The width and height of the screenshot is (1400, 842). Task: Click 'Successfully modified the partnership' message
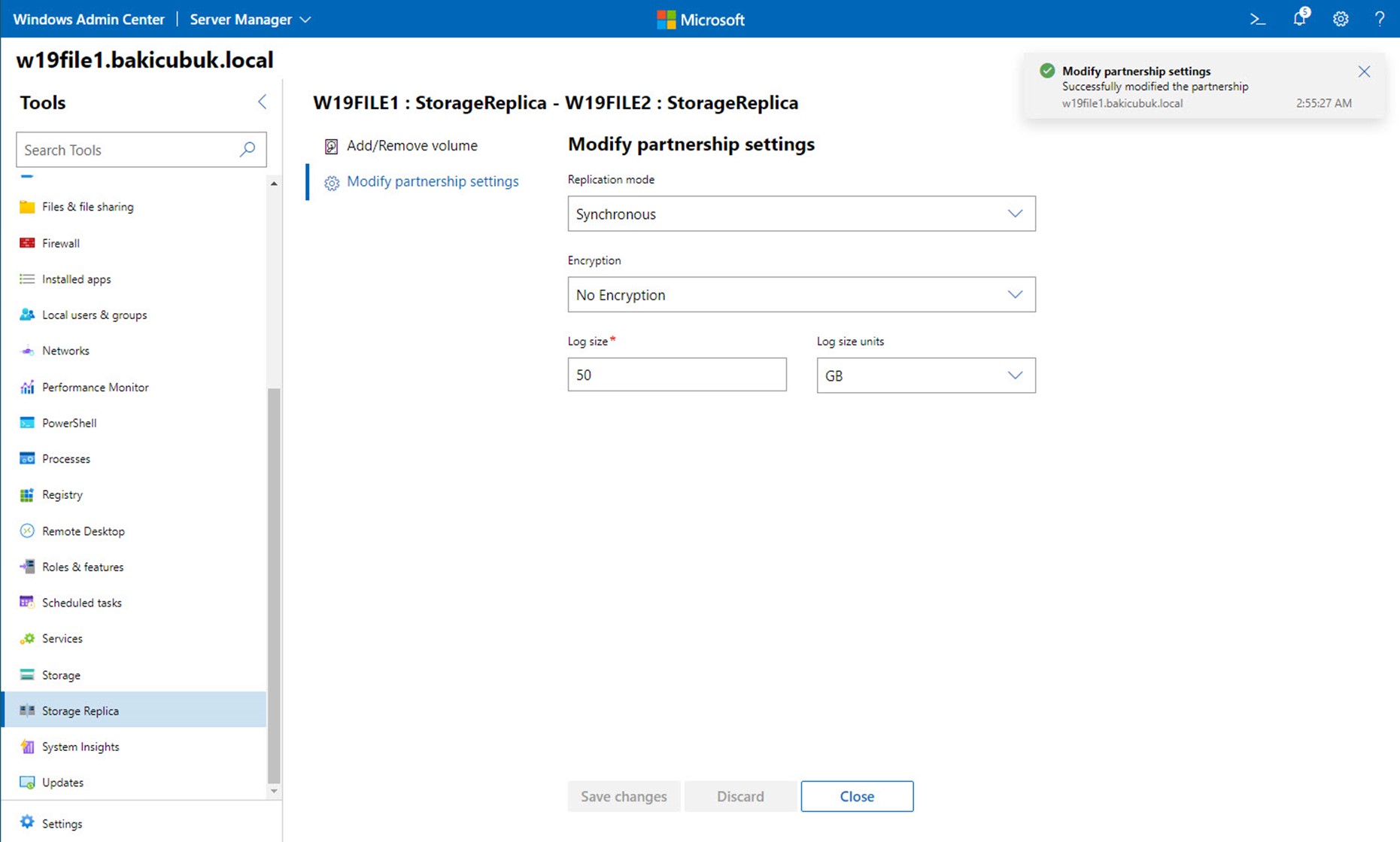tap(1155, 87)
